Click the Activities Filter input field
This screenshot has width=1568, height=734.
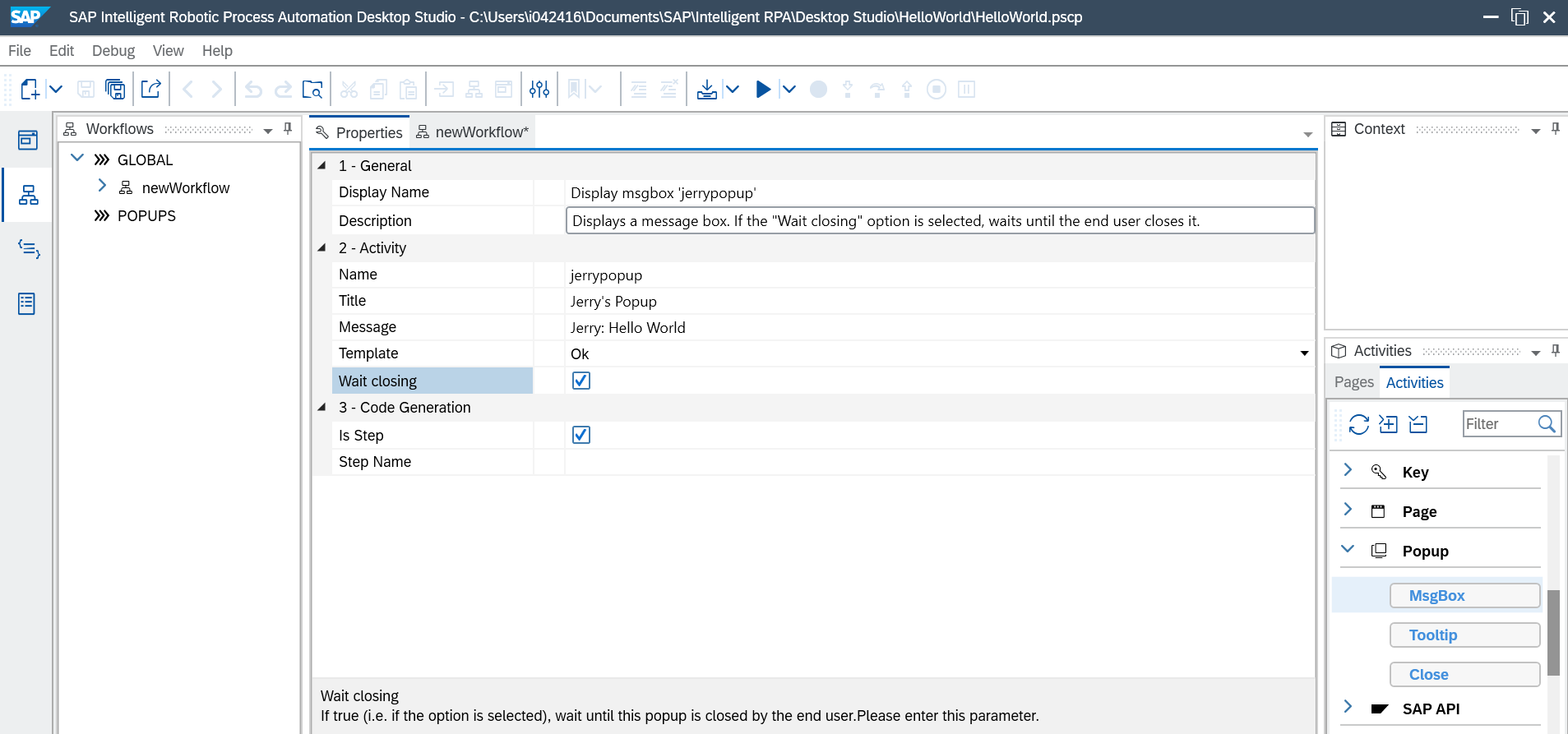(x=1499, y=424)
